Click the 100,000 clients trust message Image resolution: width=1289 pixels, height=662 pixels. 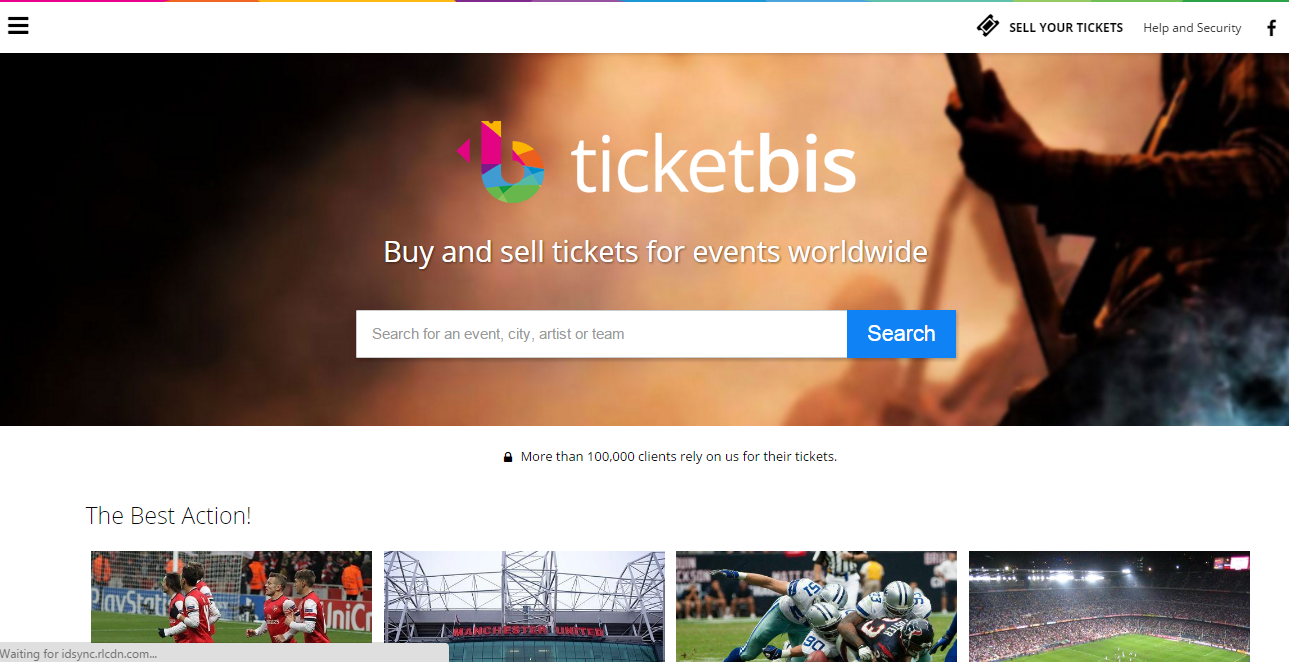678,457
